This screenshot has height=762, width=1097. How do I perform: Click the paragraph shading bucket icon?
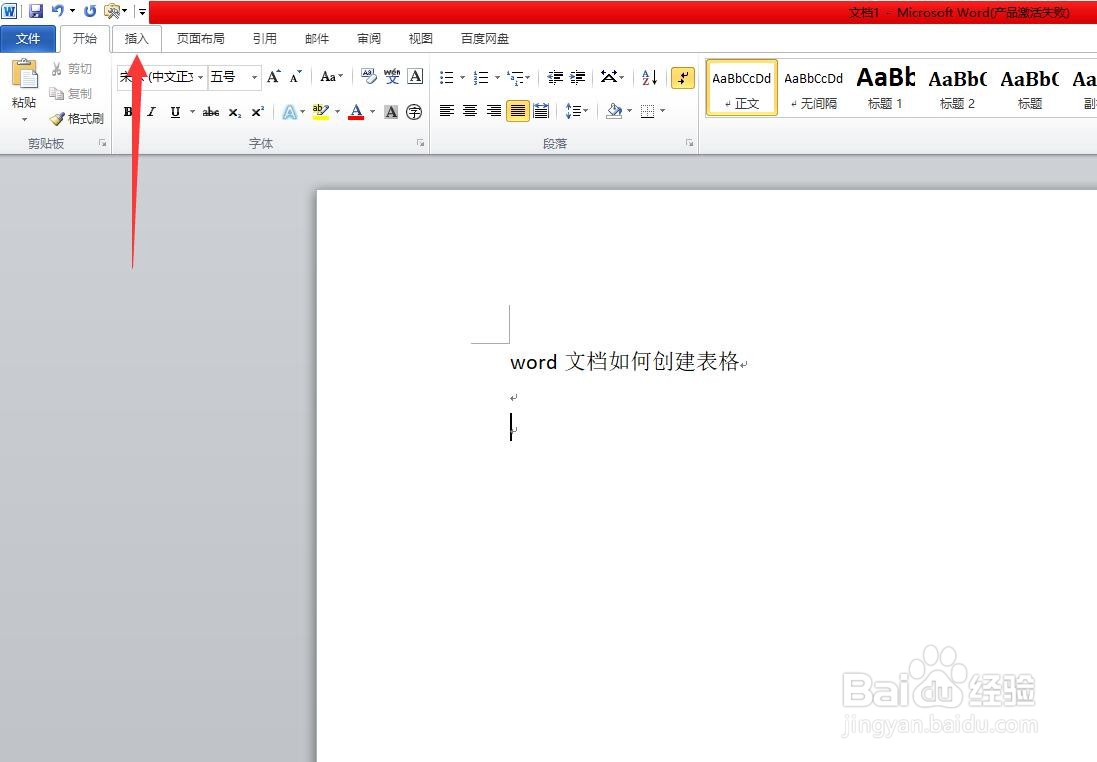click(x=615, y=112)
